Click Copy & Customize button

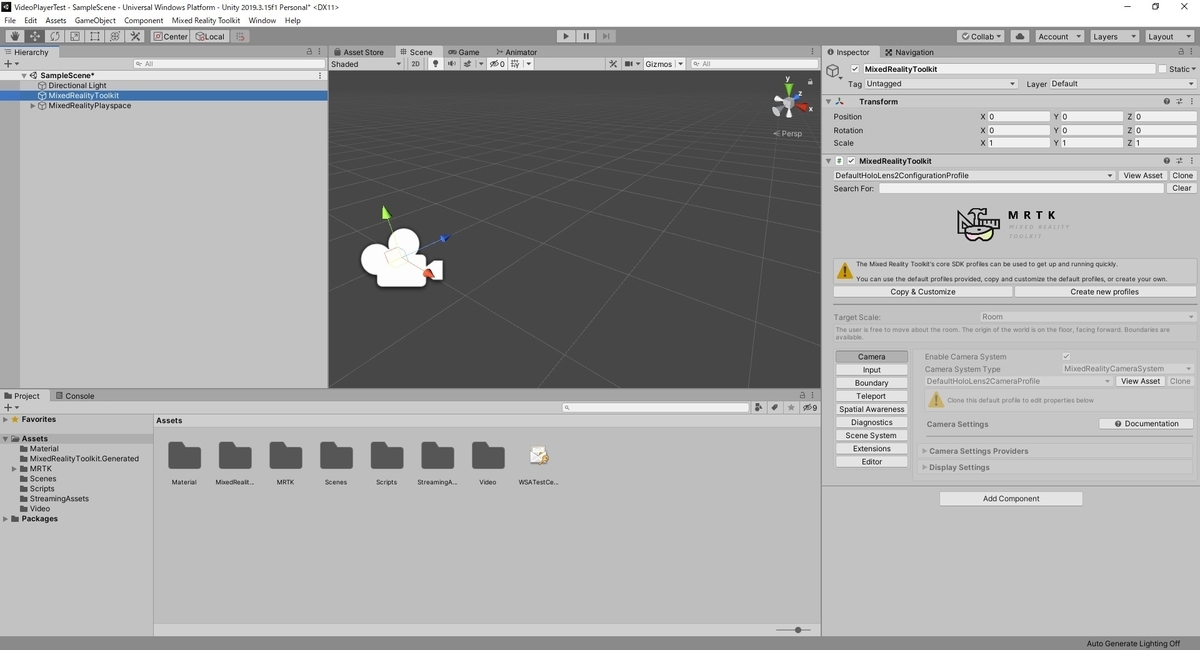(x=923, y=292)
